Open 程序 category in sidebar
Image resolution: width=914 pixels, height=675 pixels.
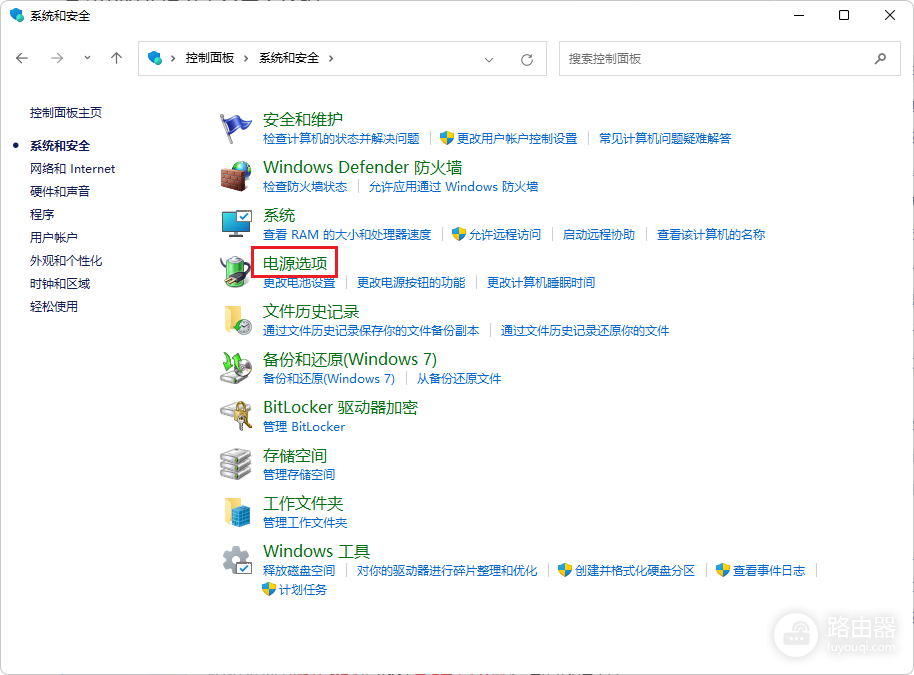[42, 215]
